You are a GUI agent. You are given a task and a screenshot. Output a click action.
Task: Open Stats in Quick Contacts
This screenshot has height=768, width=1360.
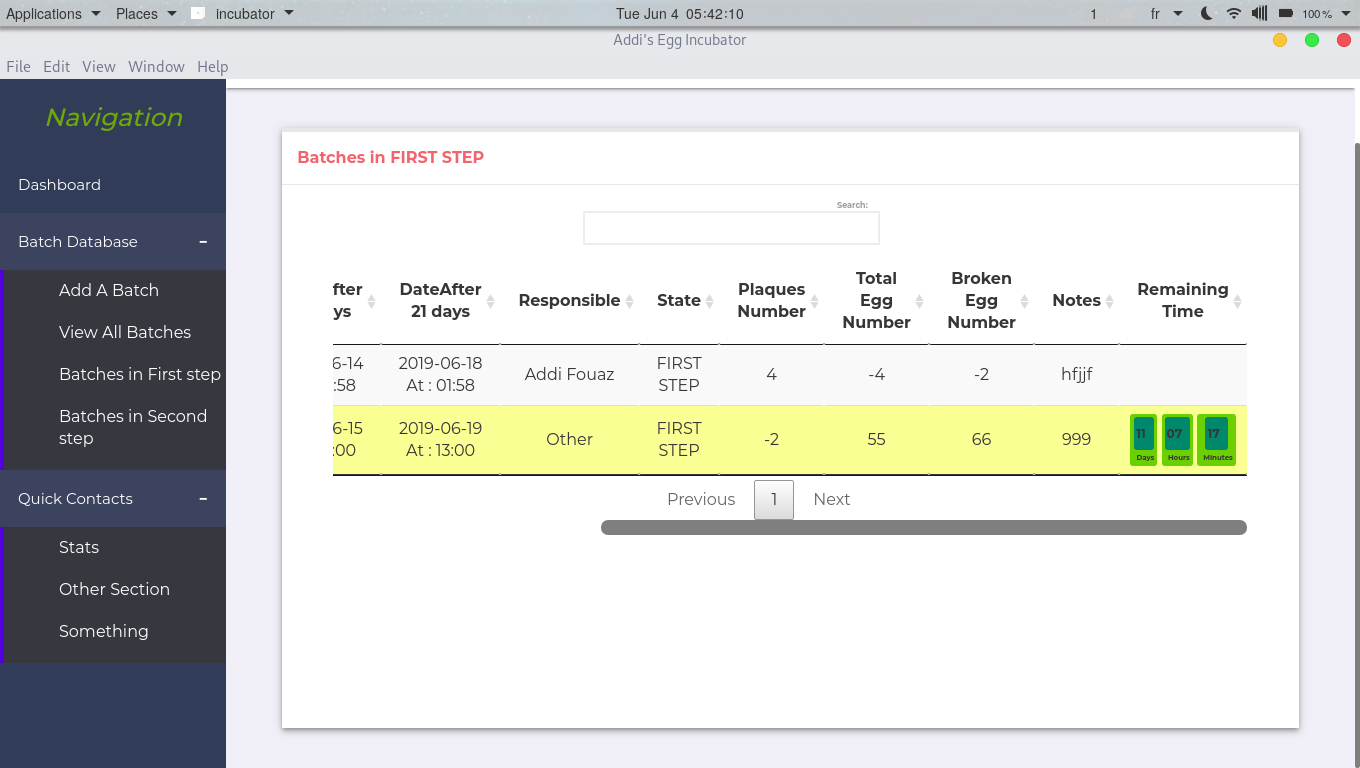pos(79,547)
